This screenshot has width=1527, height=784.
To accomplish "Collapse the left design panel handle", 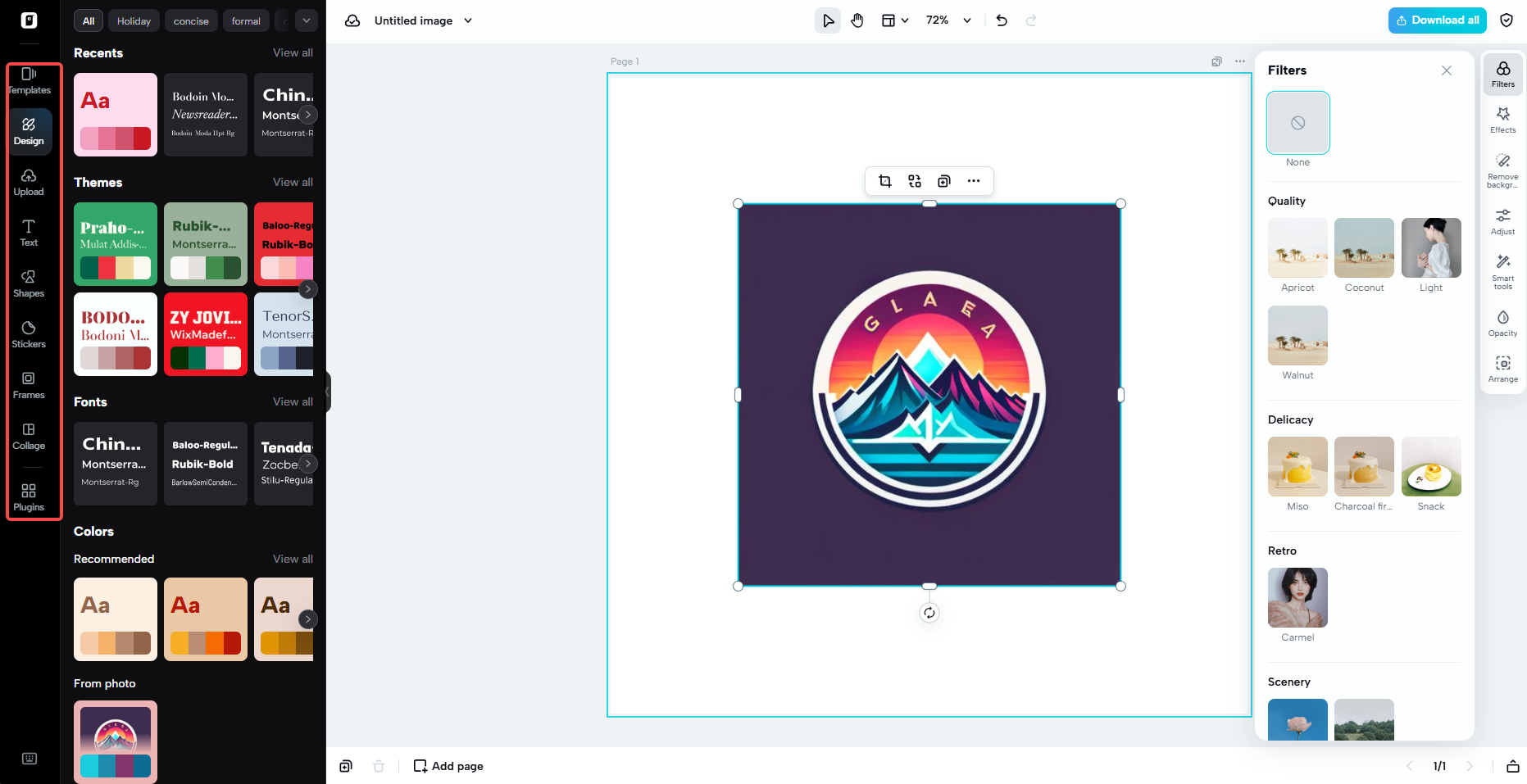I will pos(328,392).
